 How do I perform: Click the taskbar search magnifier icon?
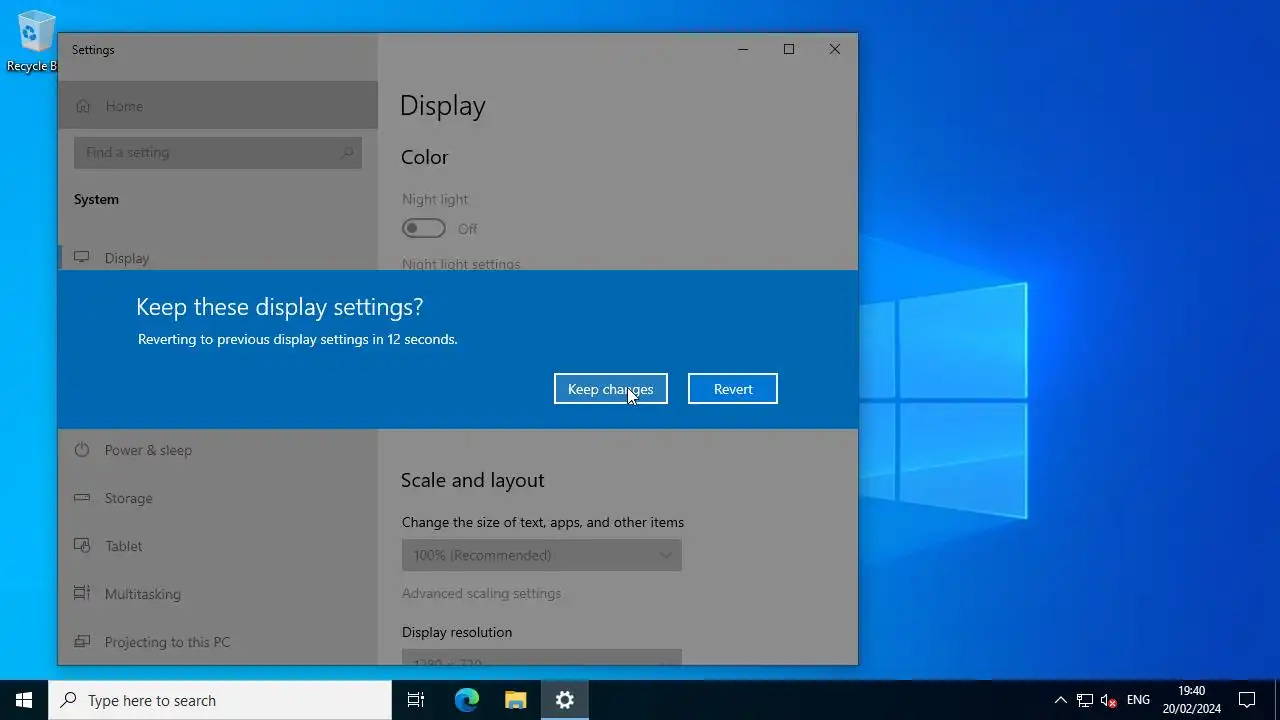pos(68,700)
